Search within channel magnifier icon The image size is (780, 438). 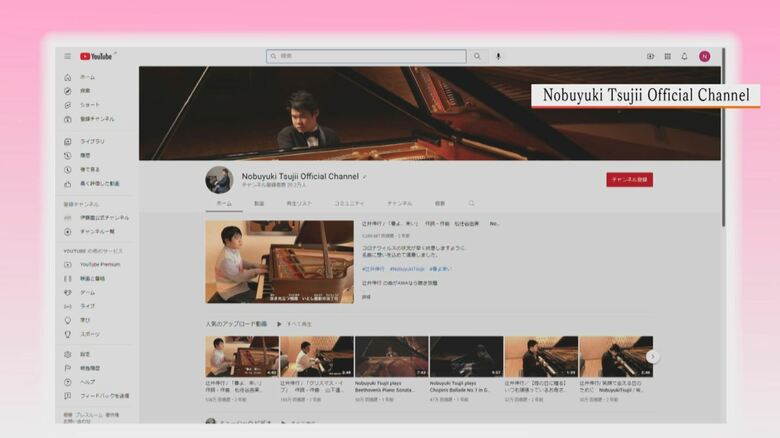[x=472, y=203]
